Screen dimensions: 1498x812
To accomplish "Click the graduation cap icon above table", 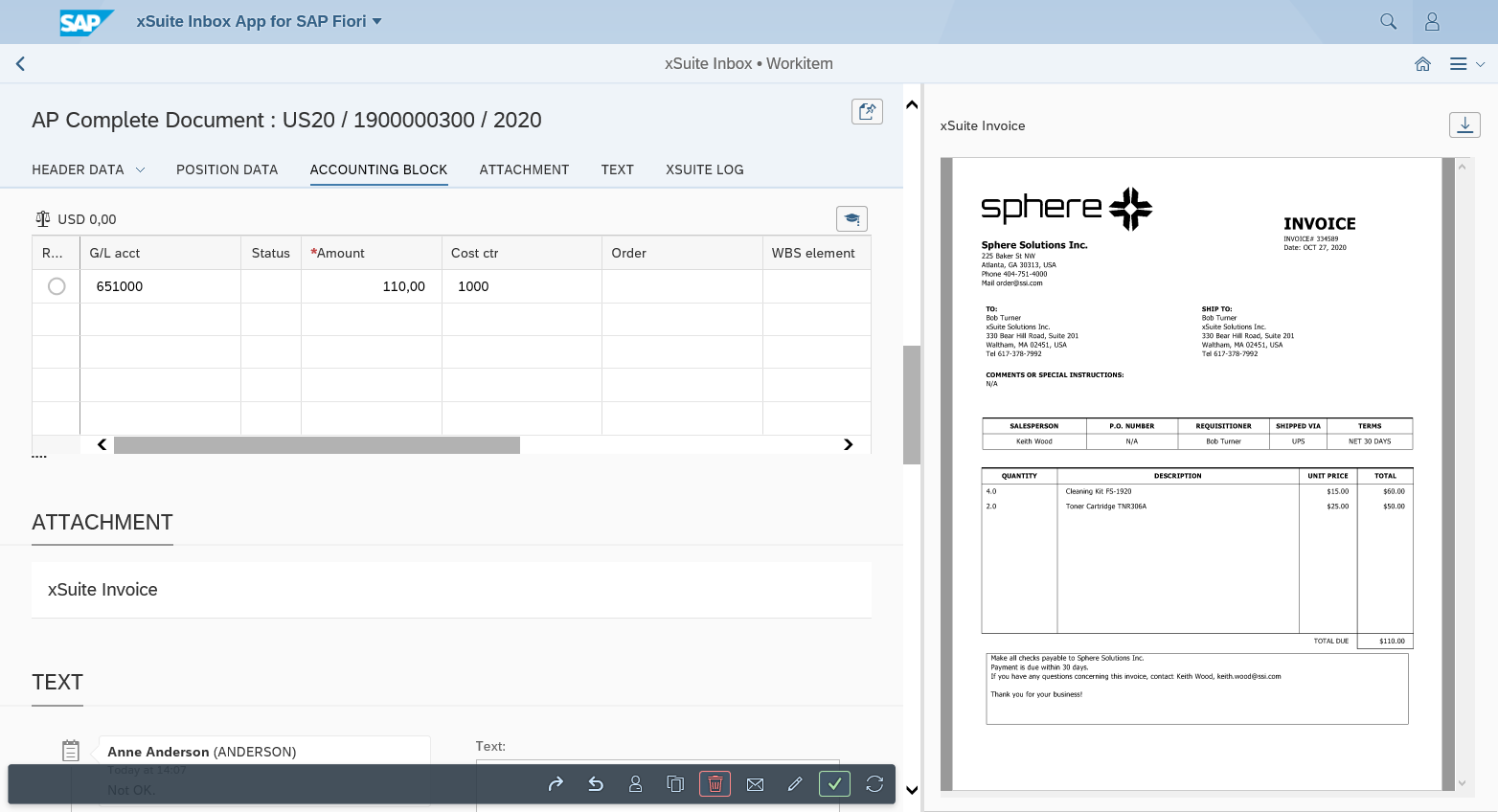I will tap(851, 219).
